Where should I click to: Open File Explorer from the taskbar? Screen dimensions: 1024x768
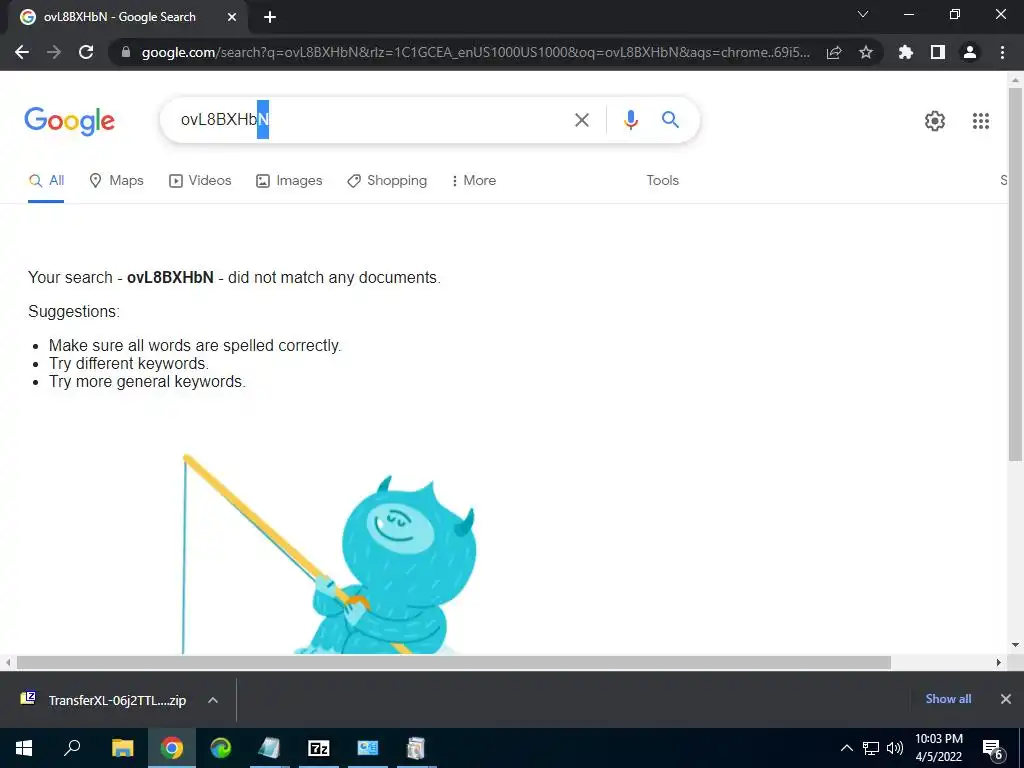tap(122, 748)
